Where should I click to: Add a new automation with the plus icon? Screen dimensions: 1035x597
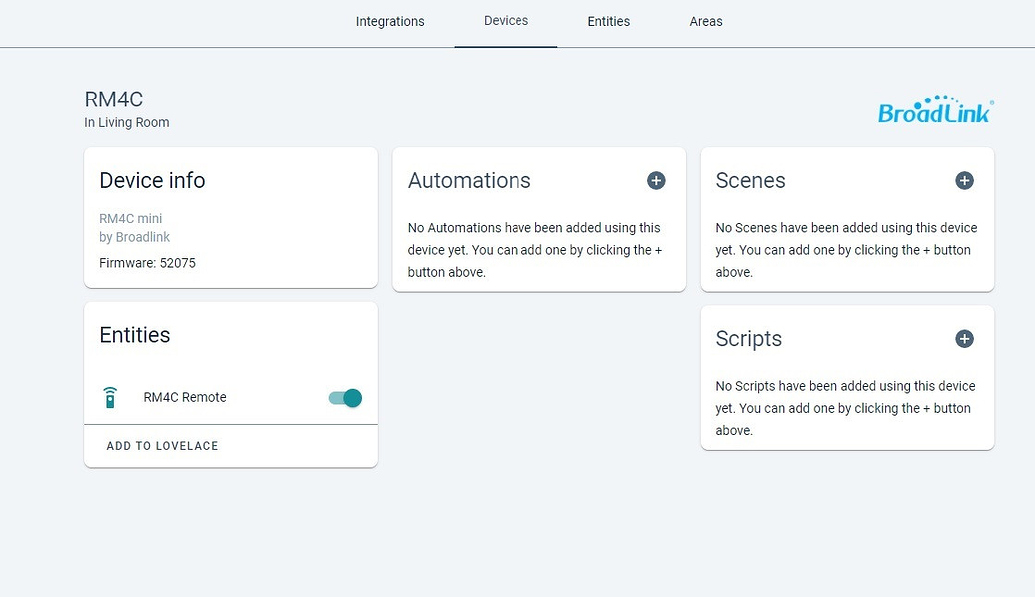[656, 181]
